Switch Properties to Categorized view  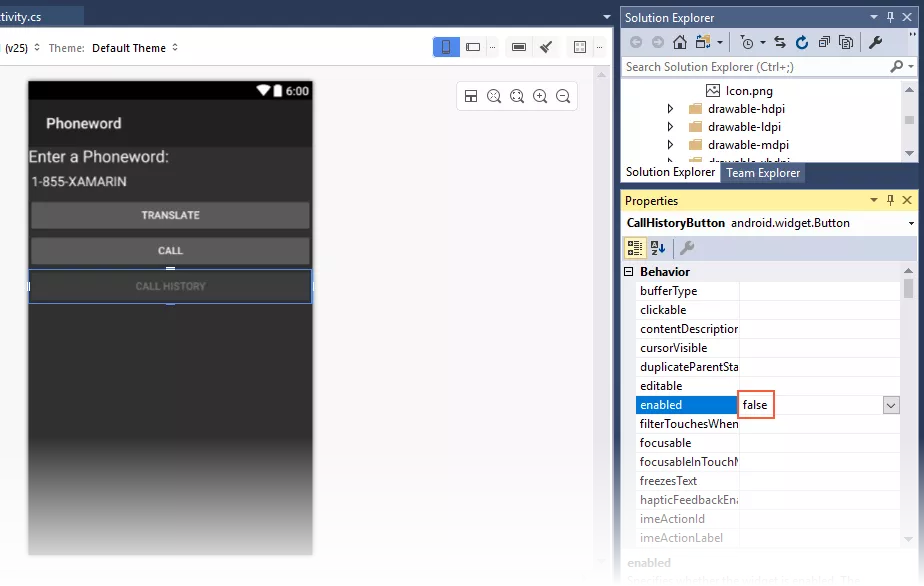(x=635, y=248)
